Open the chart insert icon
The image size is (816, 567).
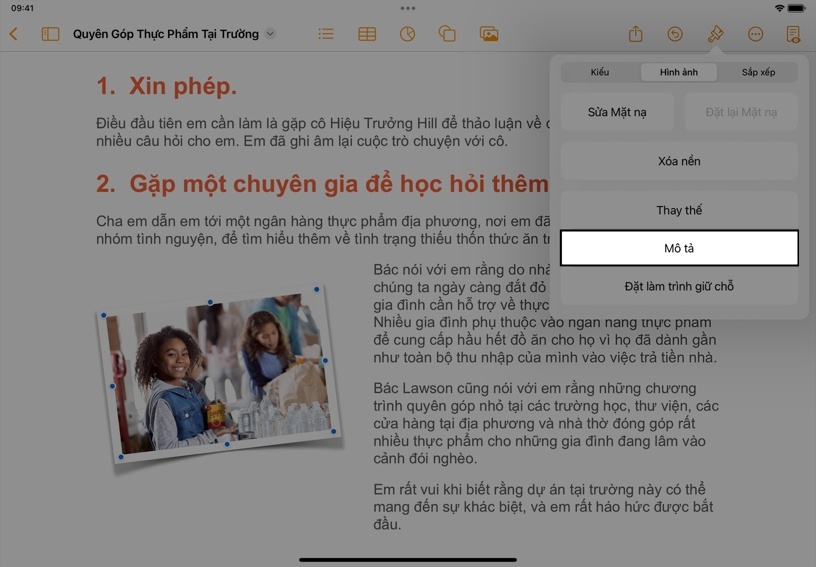click(x=407, y=34)
